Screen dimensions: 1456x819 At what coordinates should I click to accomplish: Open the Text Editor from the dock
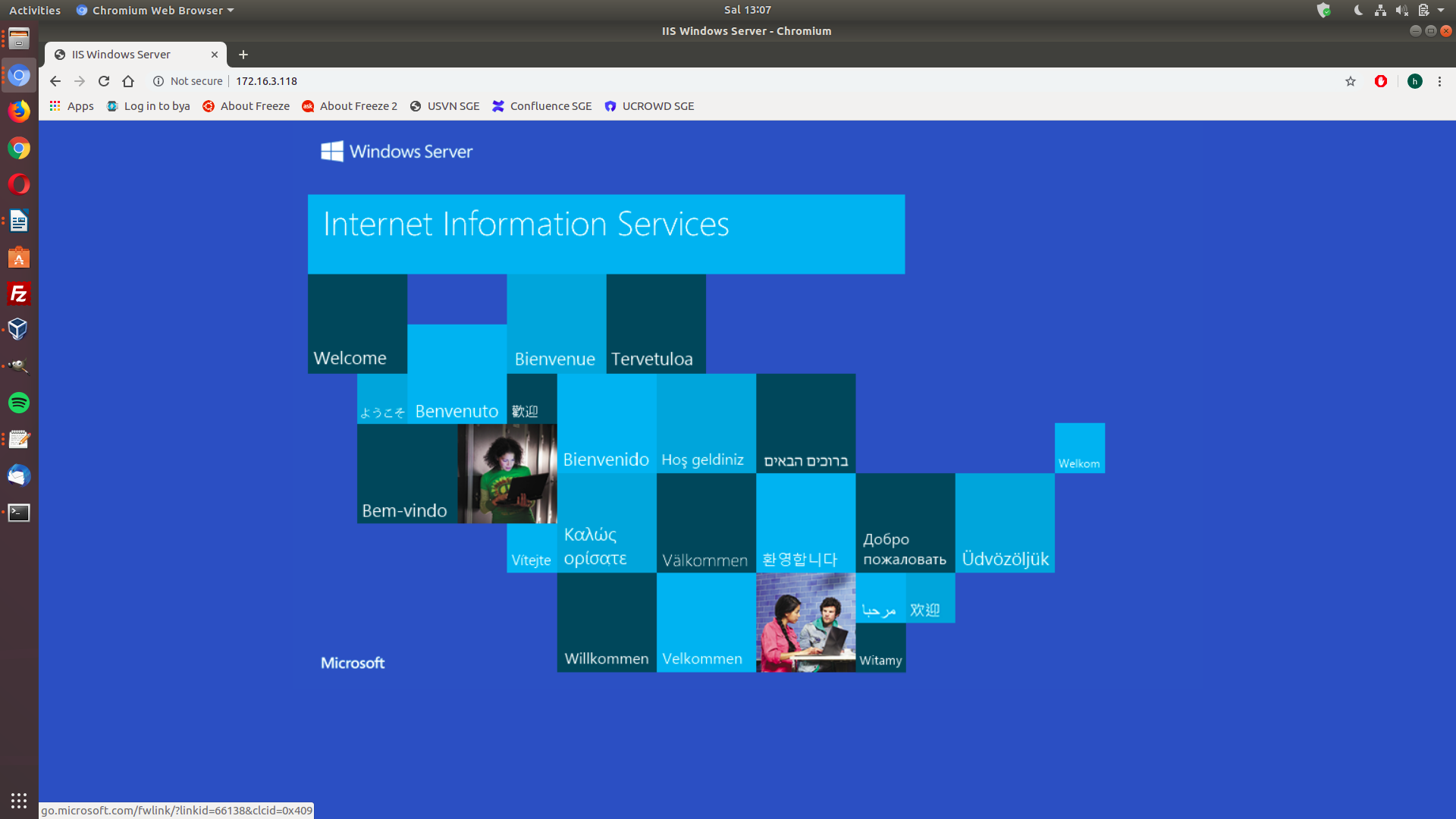click(x=19, y=439)
